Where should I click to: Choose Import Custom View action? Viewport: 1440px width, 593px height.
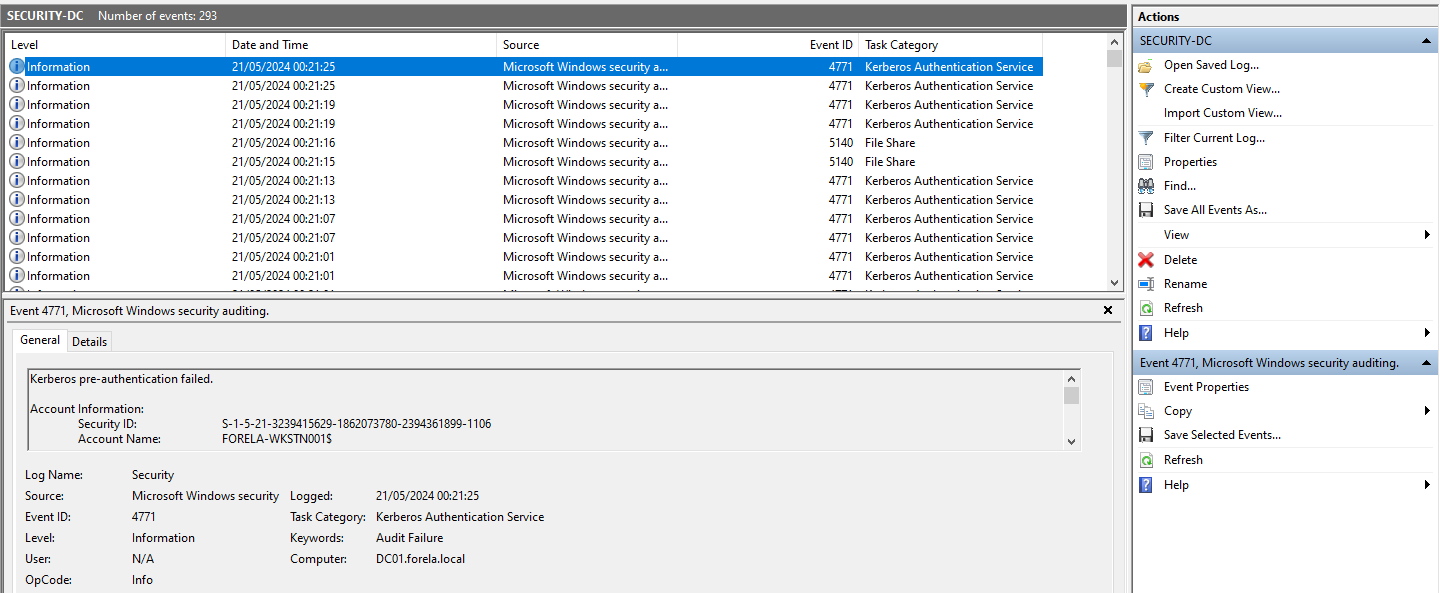(x=1222, y=113)
